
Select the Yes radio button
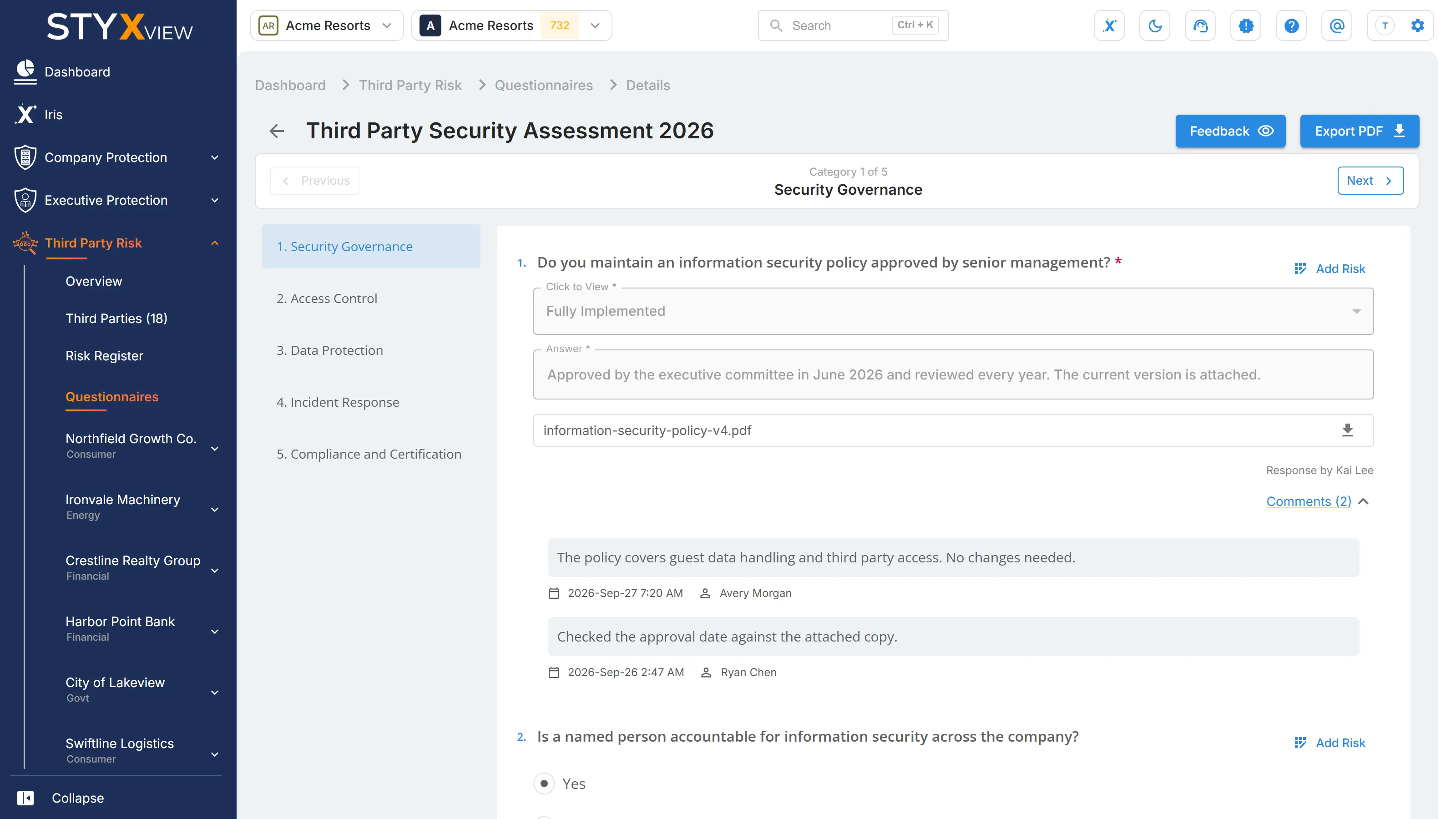pos(544,784)
